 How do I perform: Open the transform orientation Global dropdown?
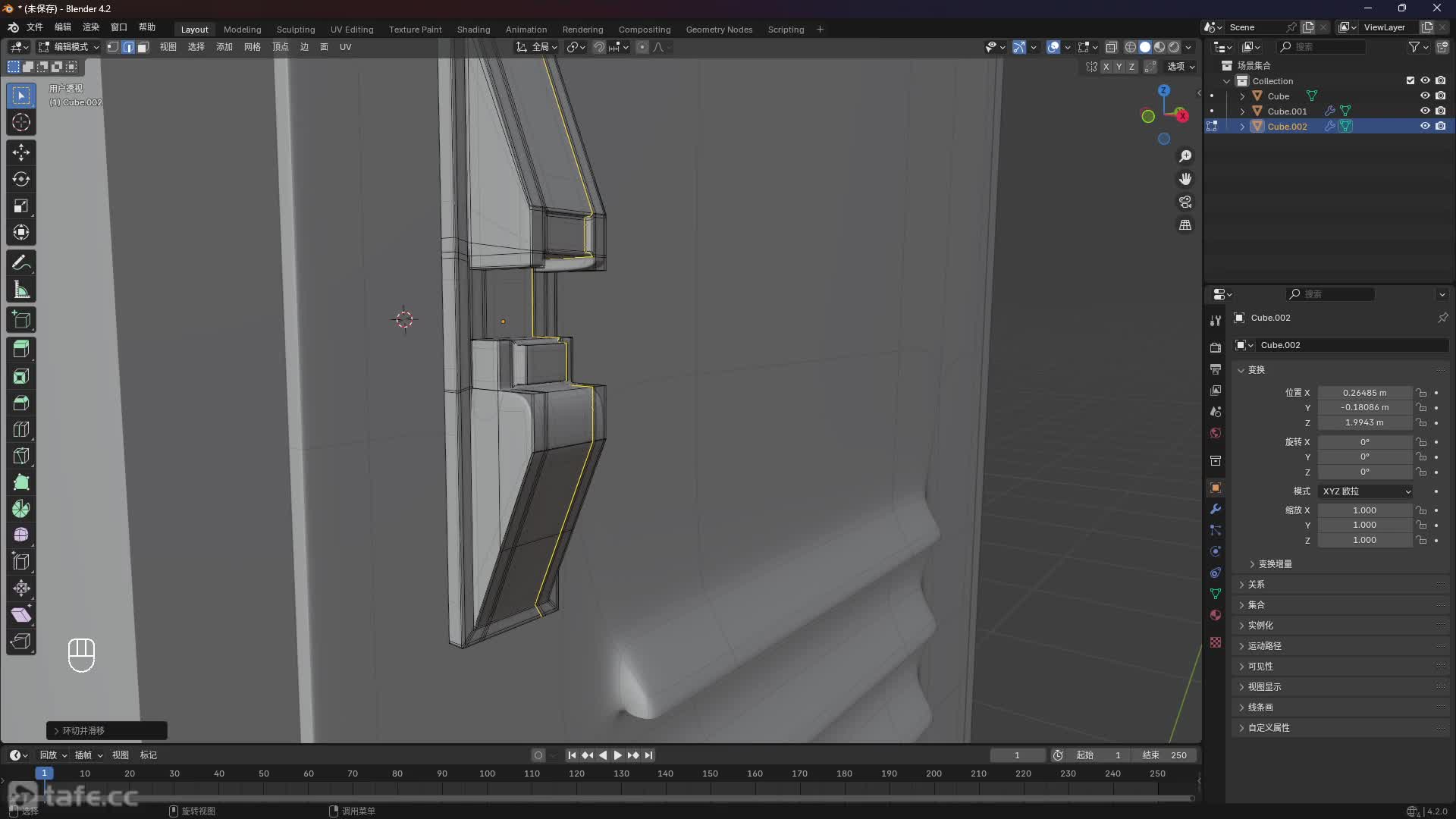(x=536, y=47)
